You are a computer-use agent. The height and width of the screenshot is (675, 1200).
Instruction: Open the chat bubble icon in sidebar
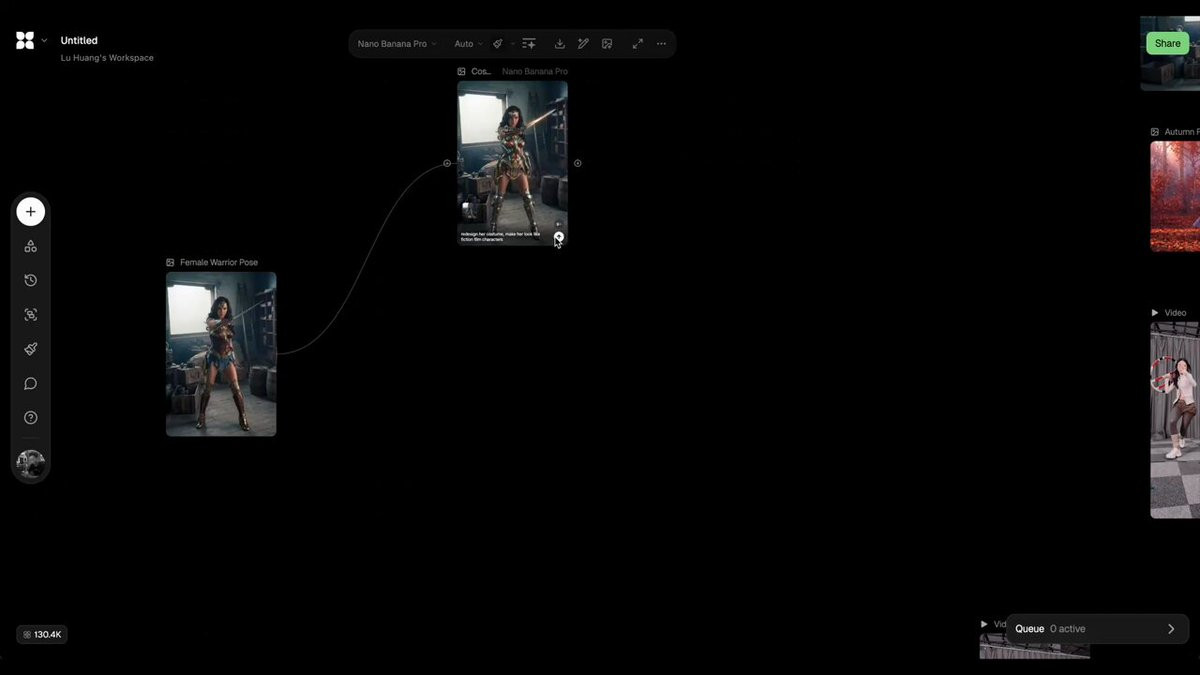point(30,384)
